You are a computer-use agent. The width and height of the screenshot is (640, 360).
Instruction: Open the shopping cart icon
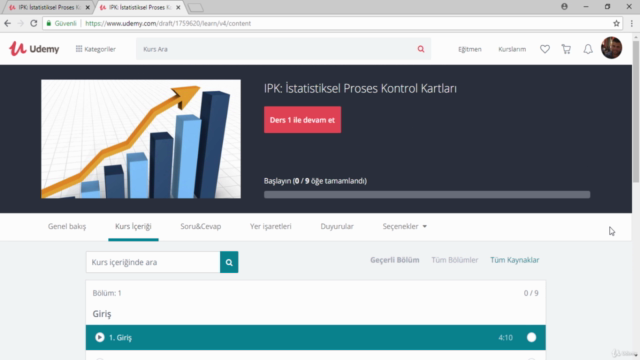pyautogui.click(x=566, y=49)
